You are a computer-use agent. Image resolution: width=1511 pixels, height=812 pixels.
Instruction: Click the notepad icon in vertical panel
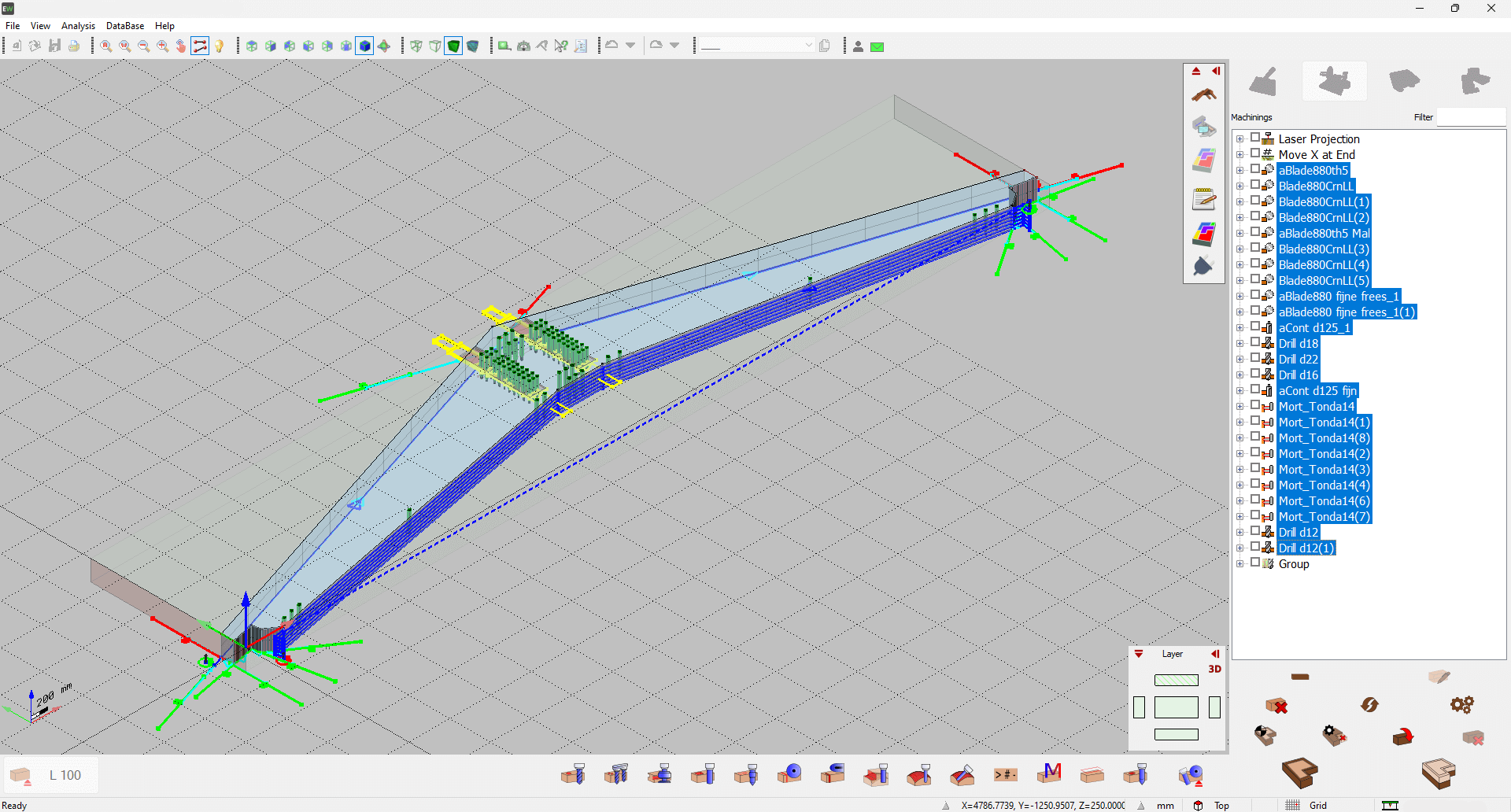point(1203,200)
